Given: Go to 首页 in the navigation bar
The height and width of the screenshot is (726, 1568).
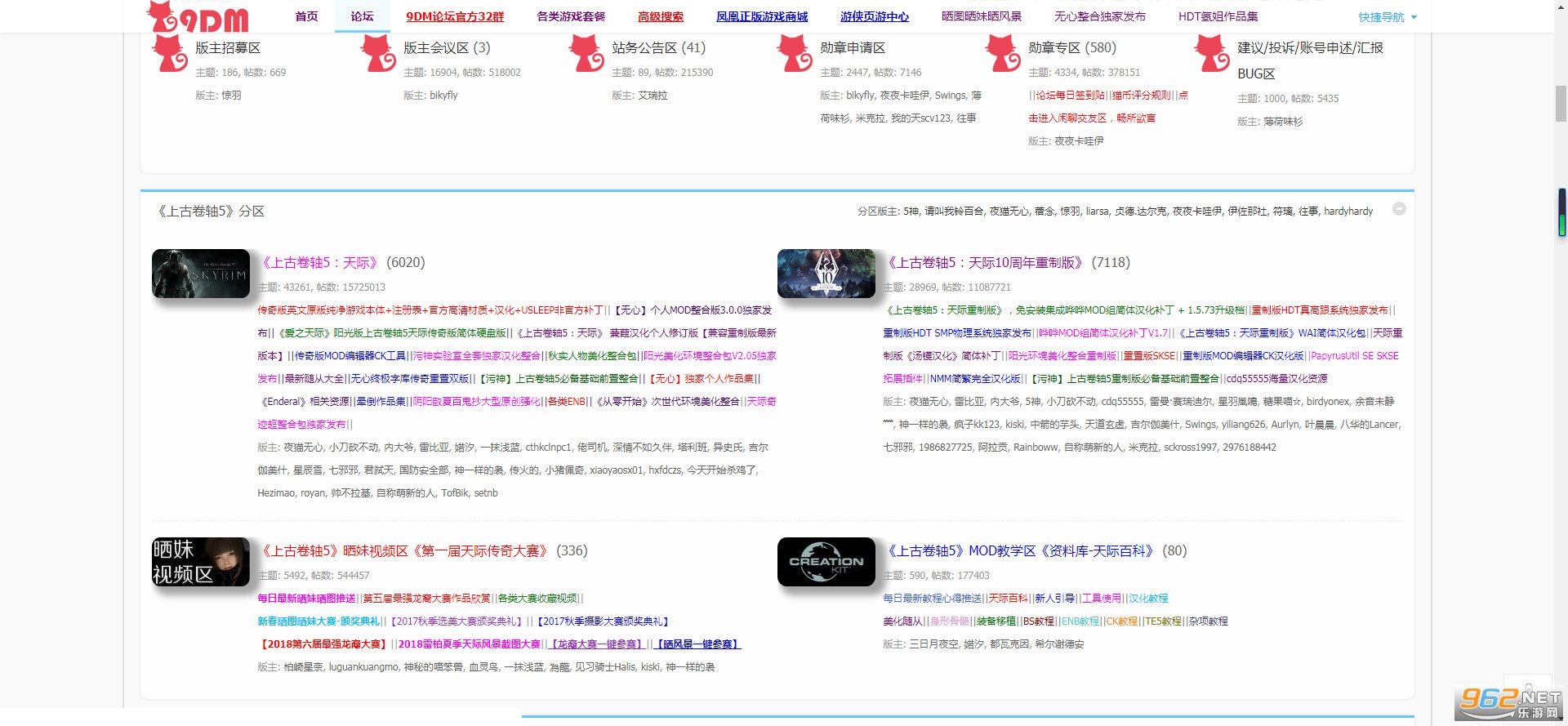Looking at the screenshot, I should click(x=306, y=16).
